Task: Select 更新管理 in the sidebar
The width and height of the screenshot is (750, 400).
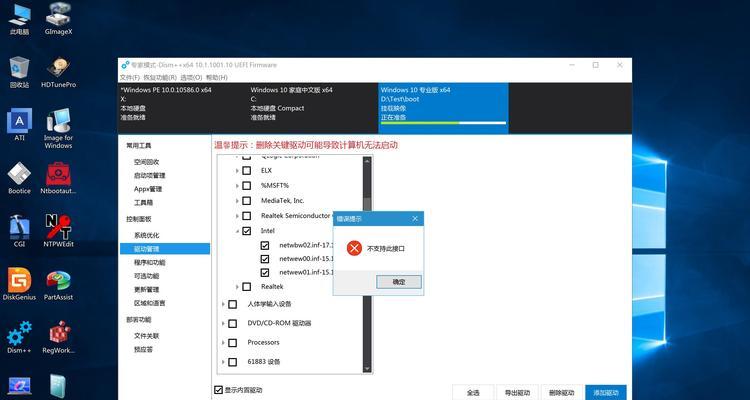Action: (146, 289)
